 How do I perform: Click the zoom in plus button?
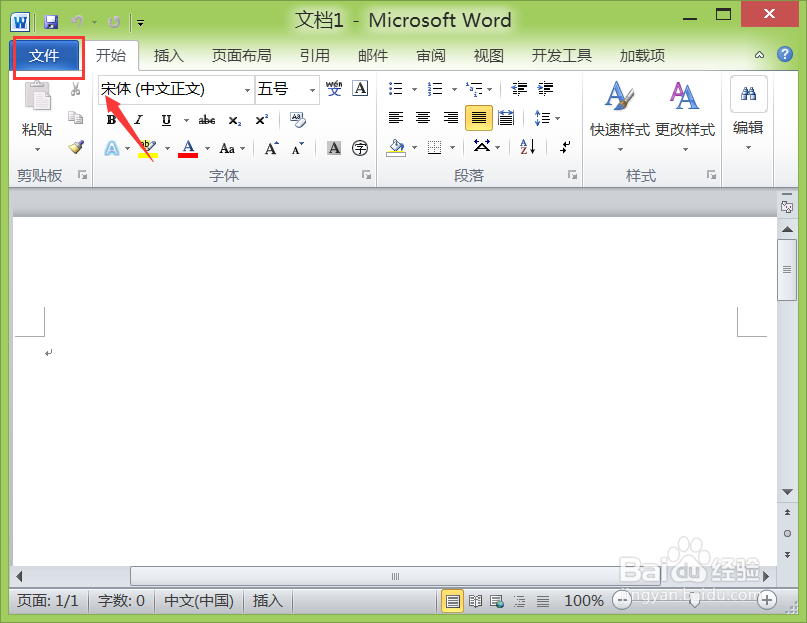pyautogui.click(x=767, y=600)
